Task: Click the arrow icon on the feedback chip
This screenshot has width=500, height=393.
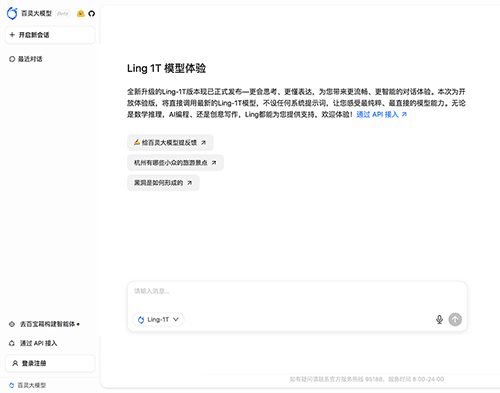Action: (x=203, y=143)
